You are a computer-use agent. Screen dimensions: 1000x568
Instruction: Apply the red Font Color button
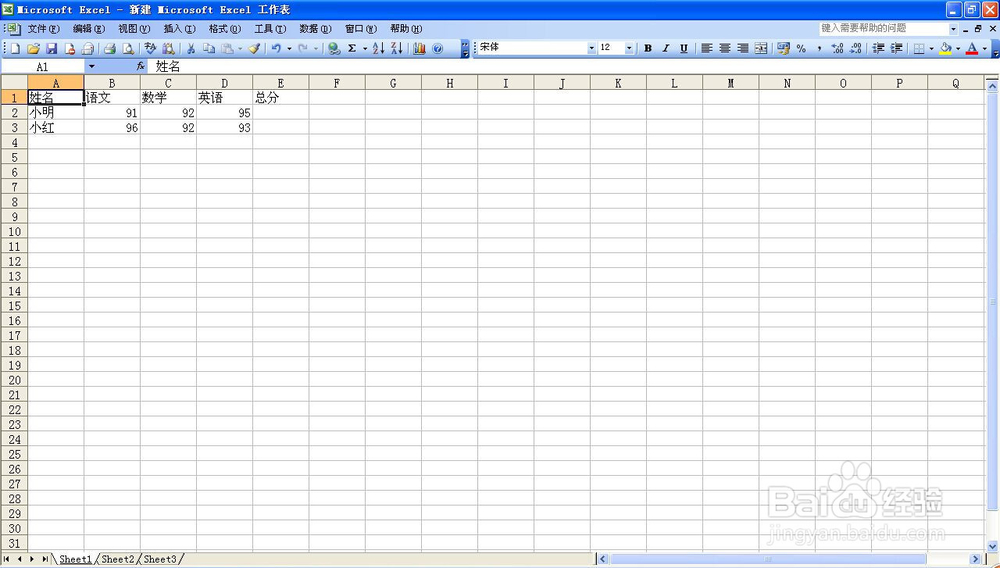pos(971,48)
